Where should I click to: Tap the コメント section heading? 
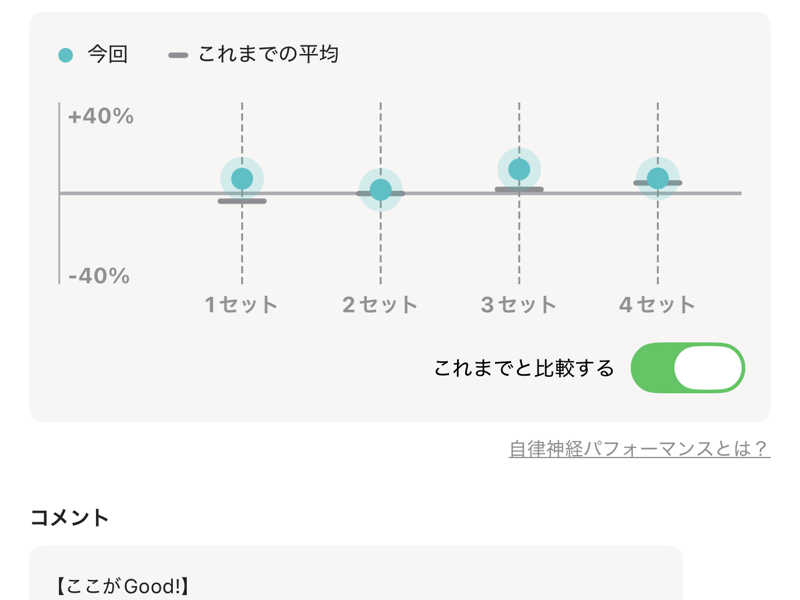point(70,517)
